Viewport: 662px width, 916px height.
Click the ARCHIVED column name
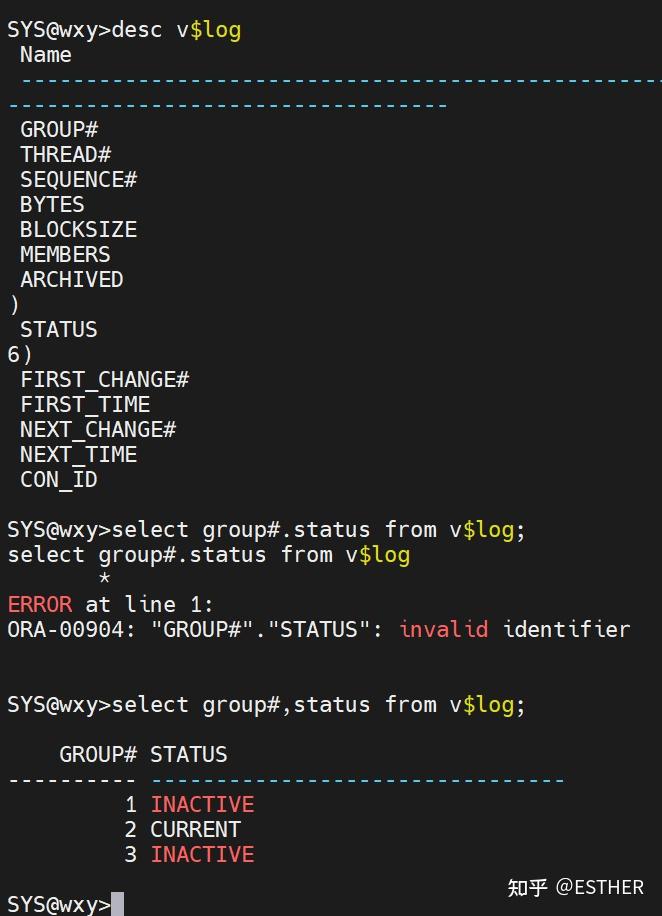click(x=71, y=279)
